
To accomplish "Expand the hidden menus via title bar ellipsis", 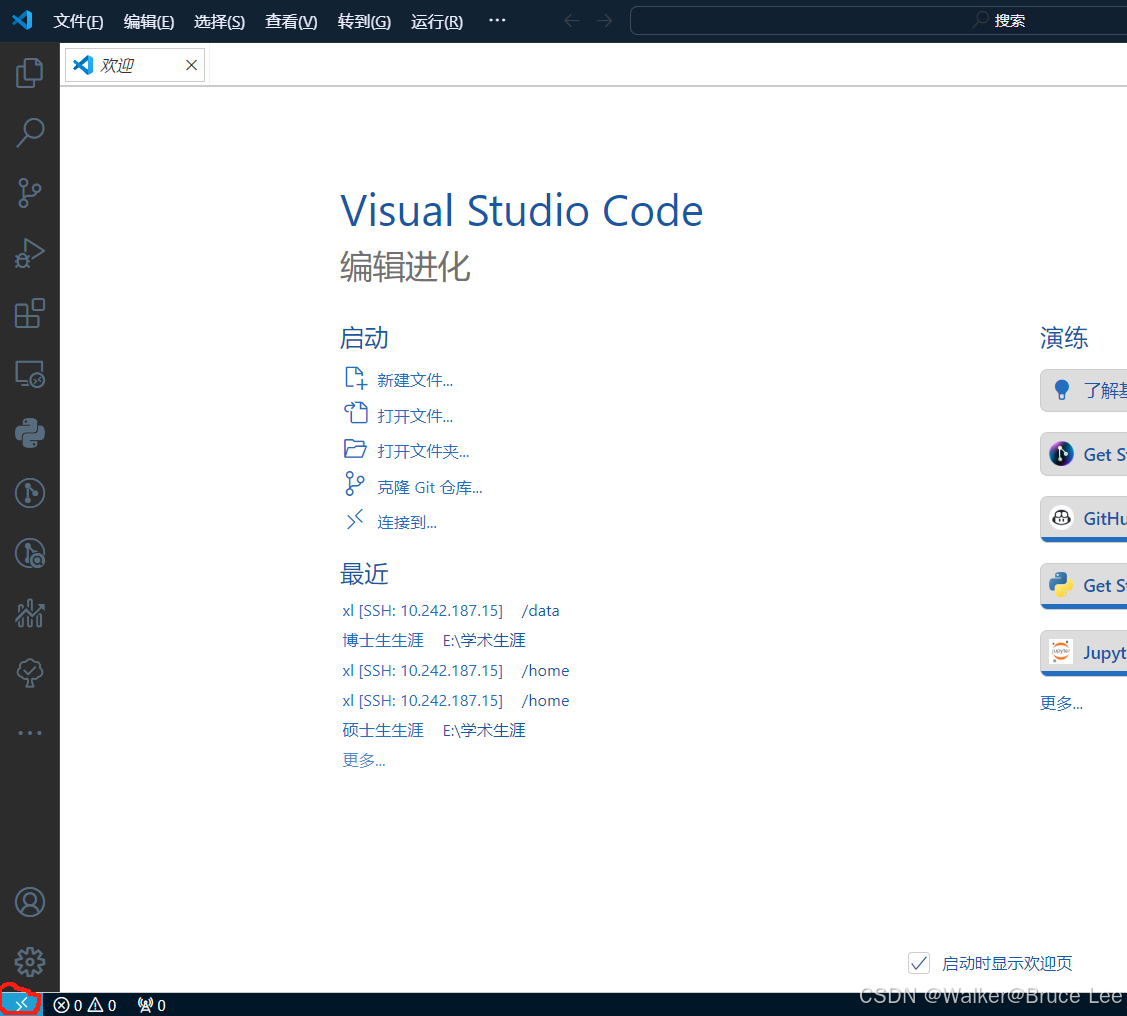I will tap(497, 21).
